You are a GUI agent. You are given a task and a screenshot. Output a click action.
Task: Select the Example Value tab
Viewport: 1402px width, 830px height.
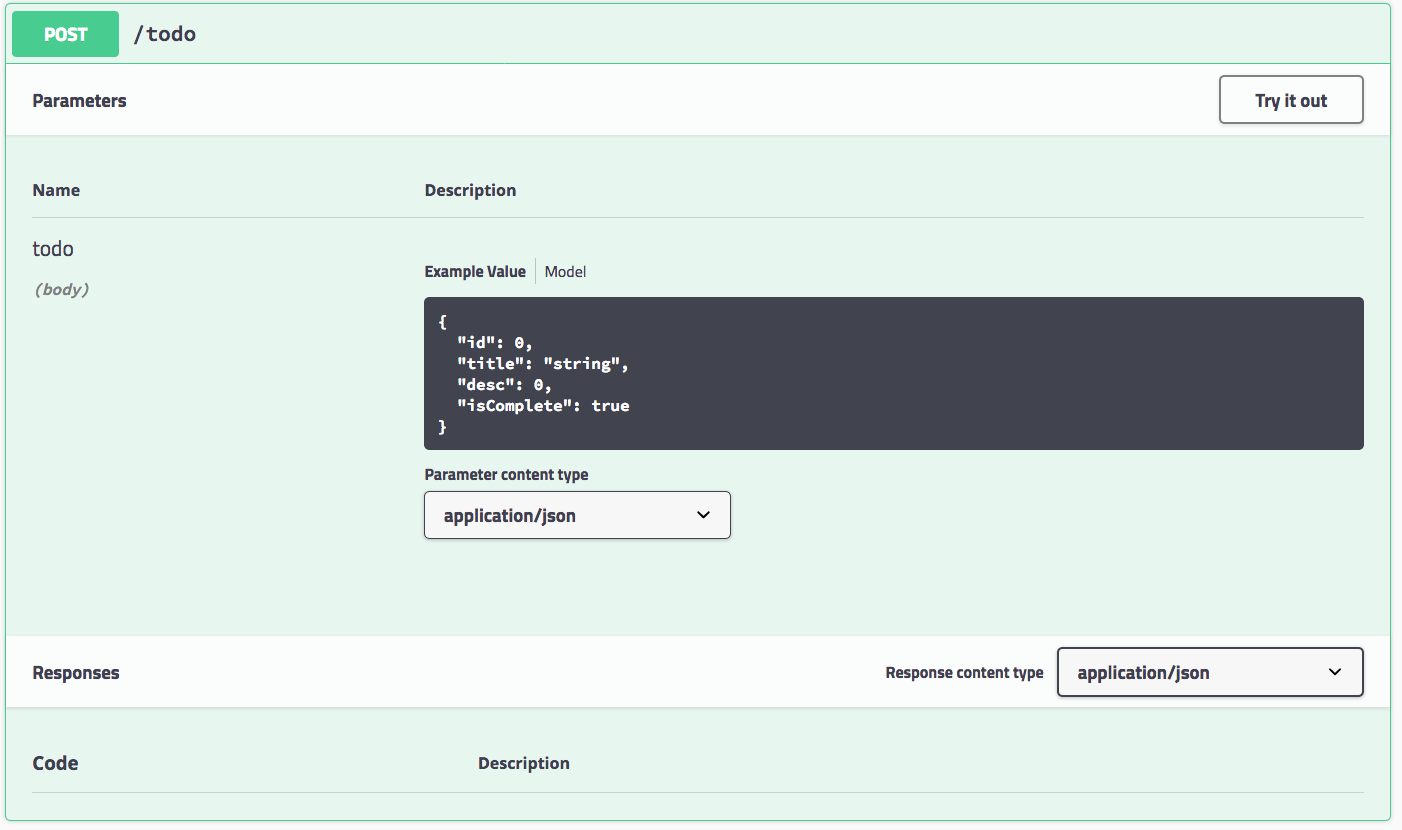[475, 271]
